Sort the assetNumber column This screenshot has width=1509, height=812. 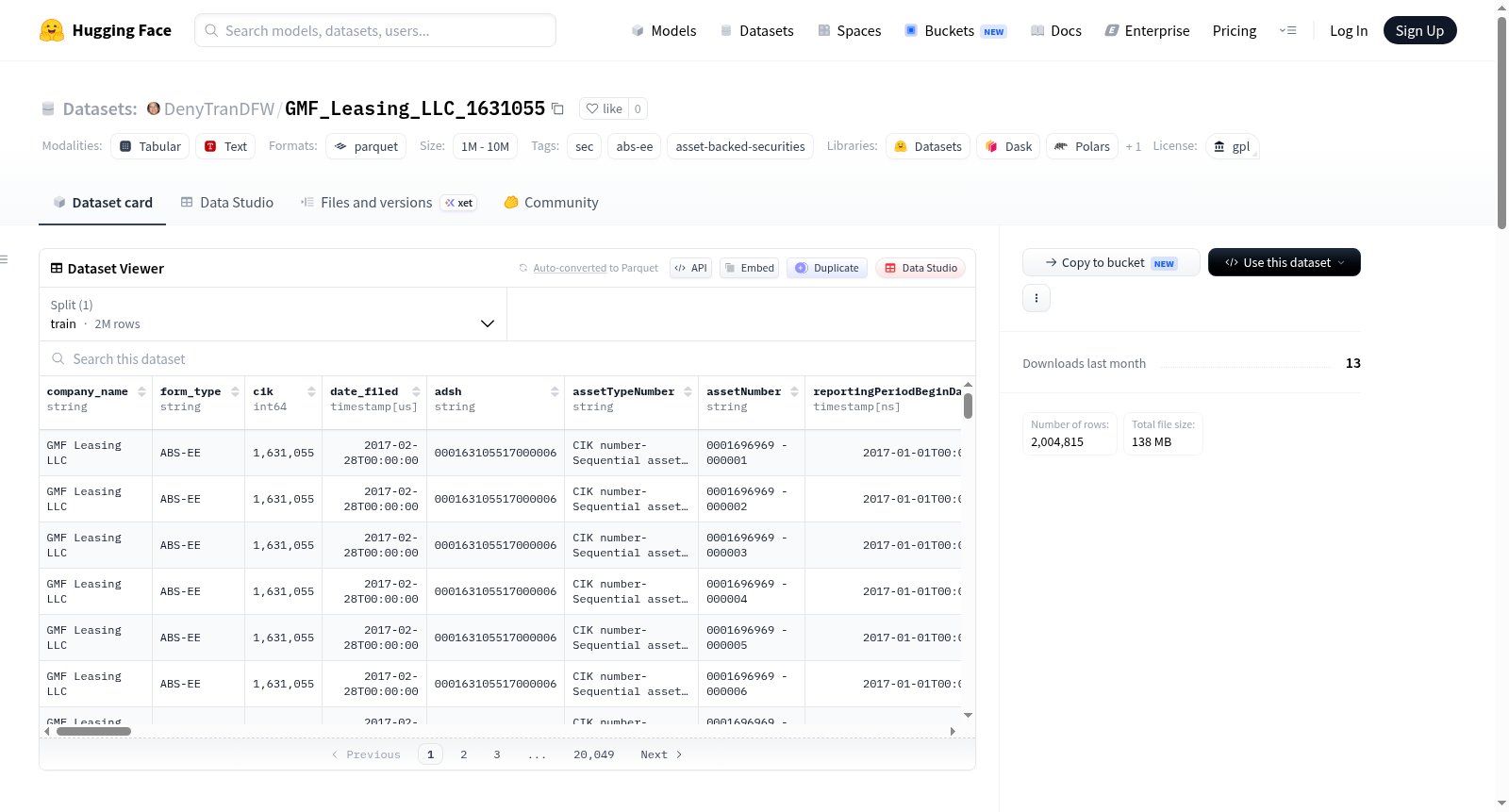pos(794,391)
